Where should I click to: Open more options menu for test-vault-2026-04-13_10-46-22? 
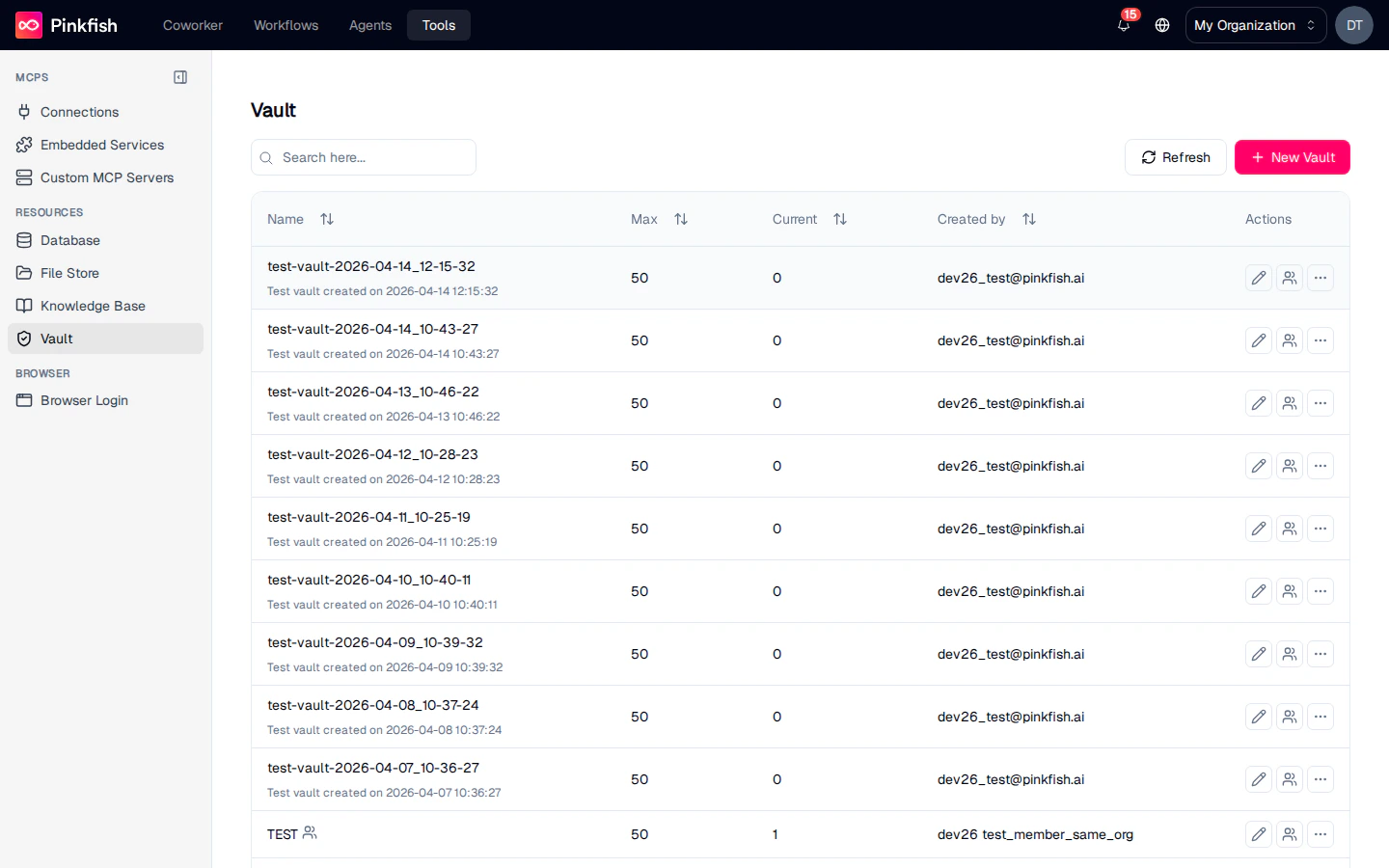pos(1321,403)
